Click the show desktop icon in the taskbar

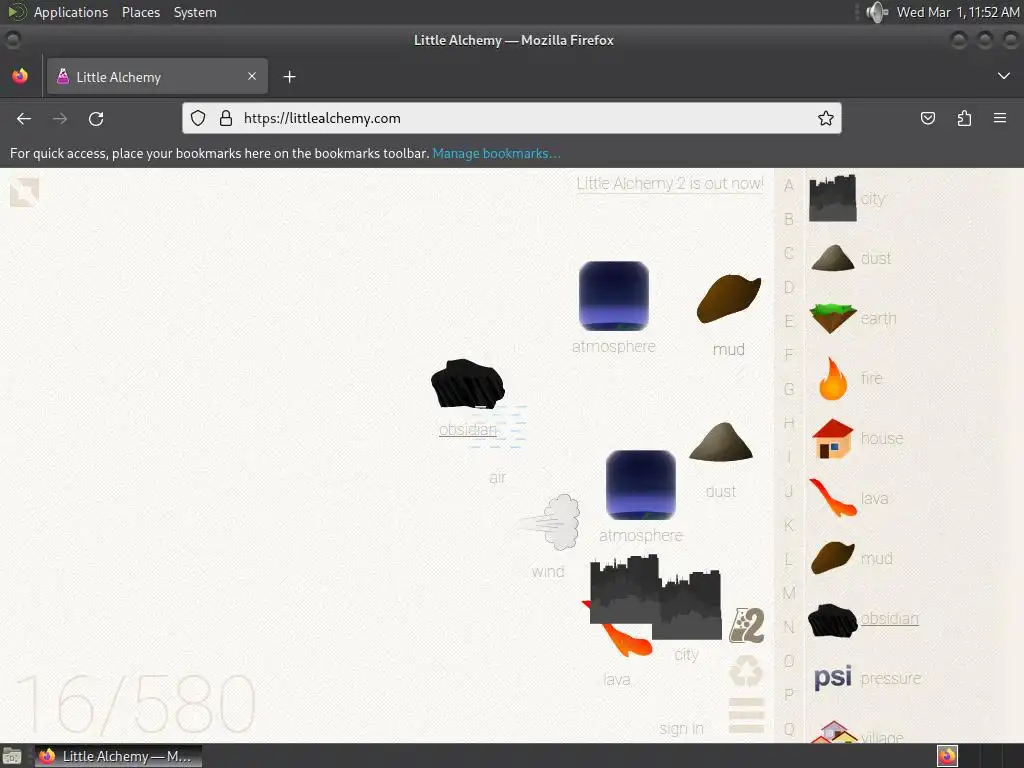pyautogui.click(x=12, y=756)
